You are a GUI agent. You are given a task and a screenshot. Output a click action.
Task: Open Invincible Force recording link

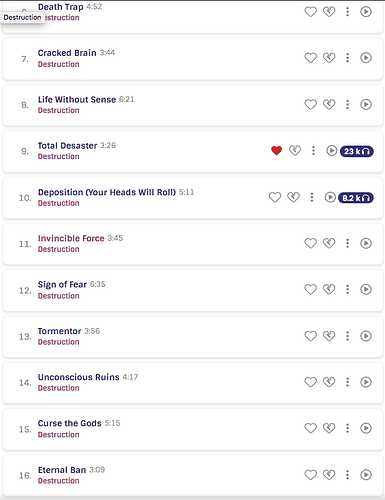tap(71, 238)
